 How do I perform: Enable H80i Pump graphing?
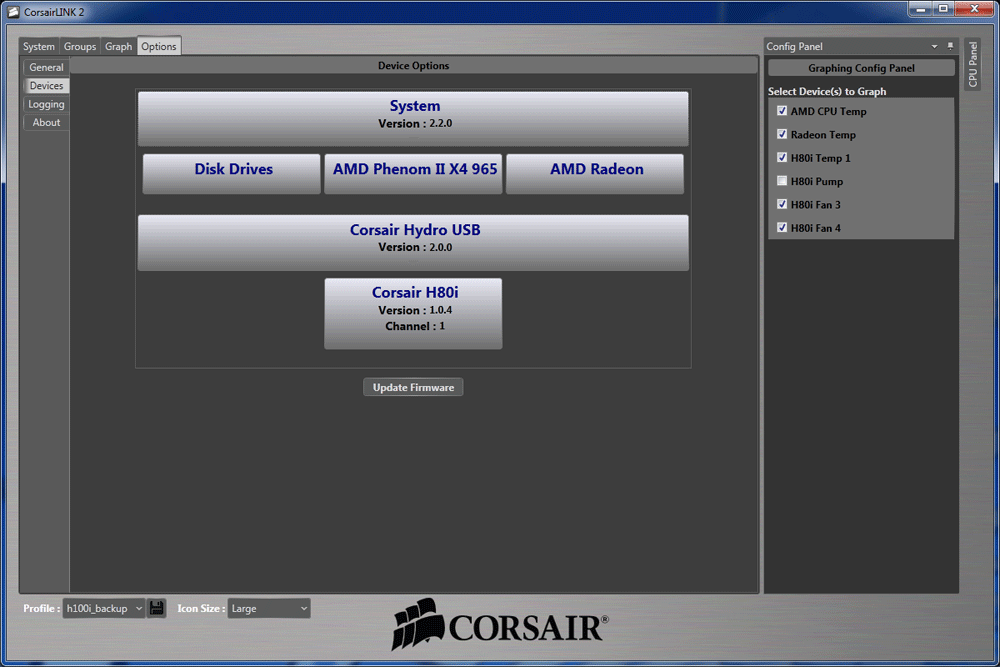coord(781,181)
